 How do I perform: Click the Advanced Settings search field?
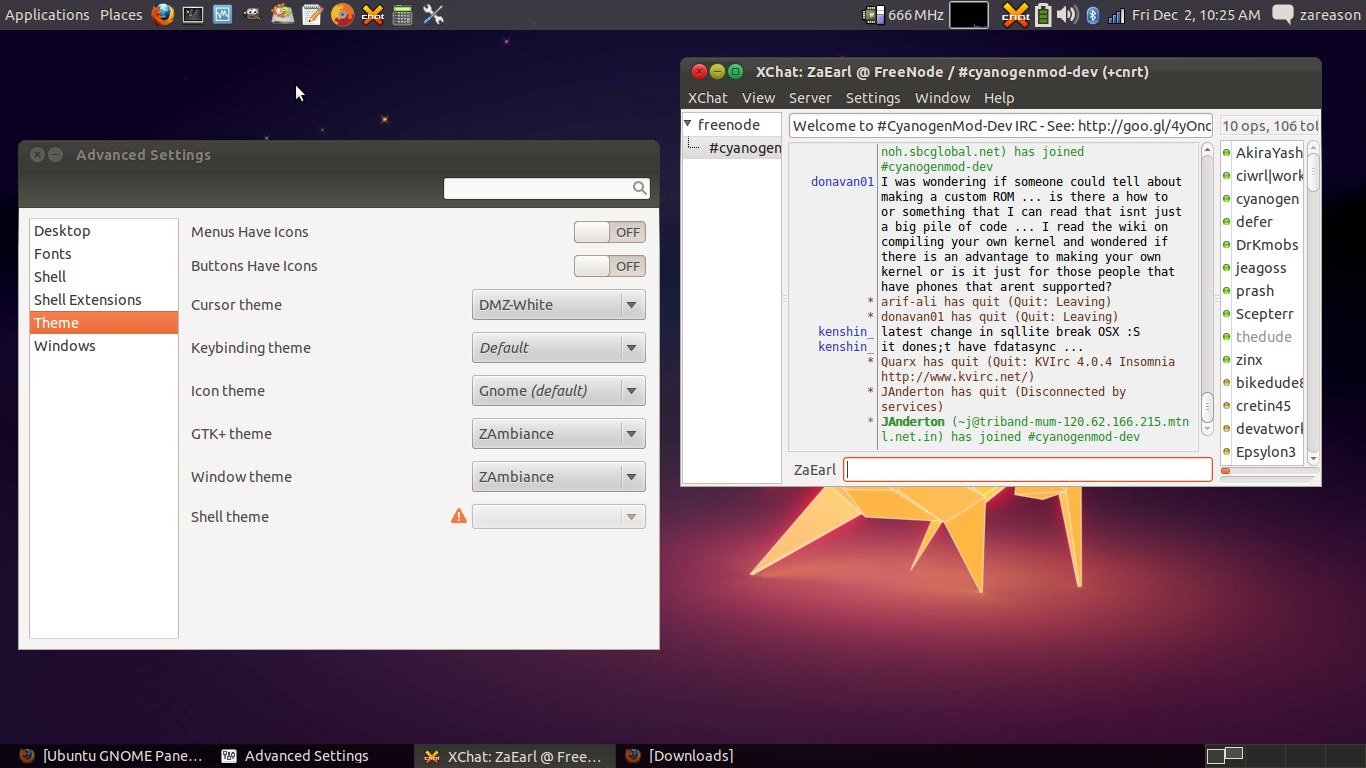547,188
